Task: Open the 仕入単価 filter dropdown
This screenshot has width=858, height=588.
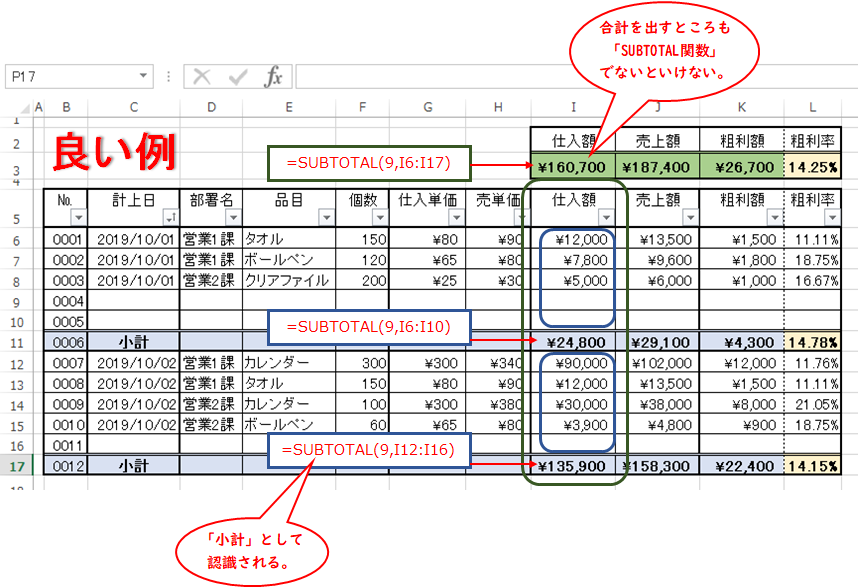Action: [x=455, y=218]
